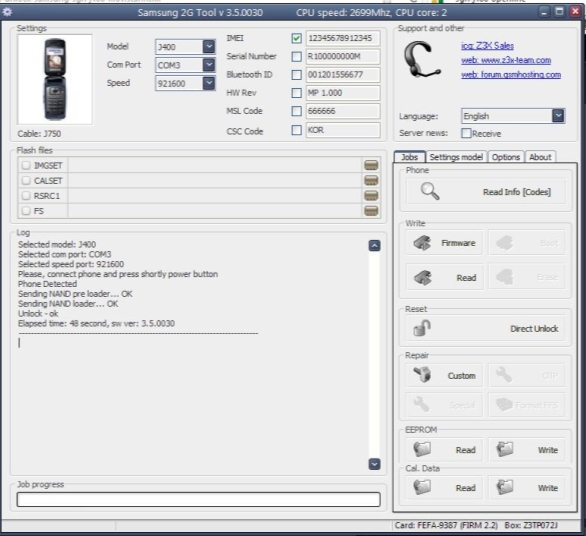Click EEPROM Read button

click(x=444, y=450)
